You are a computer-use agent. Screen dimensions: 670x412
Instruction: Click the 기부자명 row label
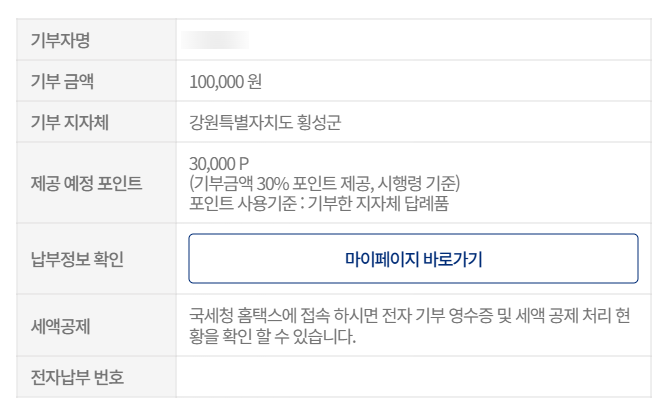click(60, 41)
